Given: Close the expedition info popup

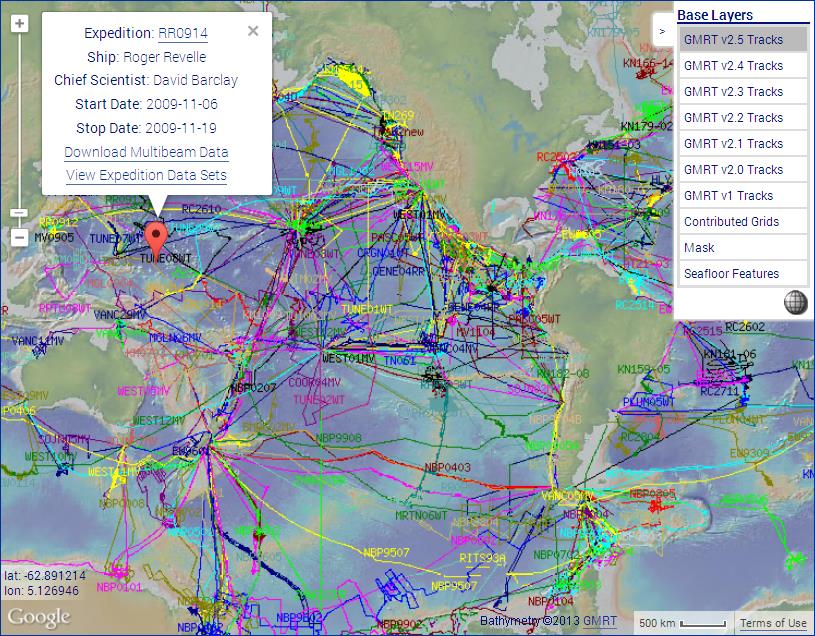Looking at the screenshot, I should [x=253, y=31].
